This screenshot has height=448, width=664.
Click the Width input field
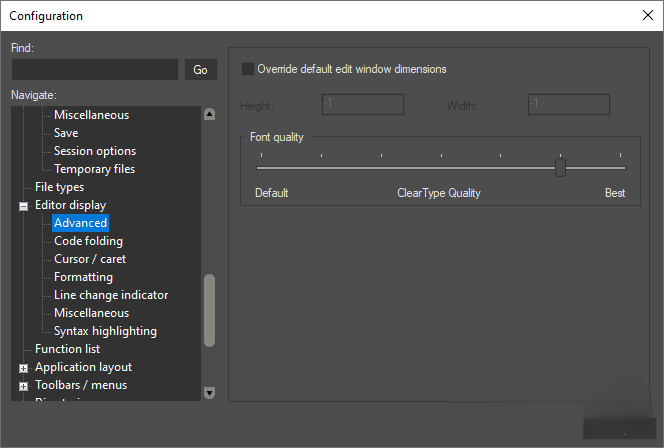tap(569, 104)
